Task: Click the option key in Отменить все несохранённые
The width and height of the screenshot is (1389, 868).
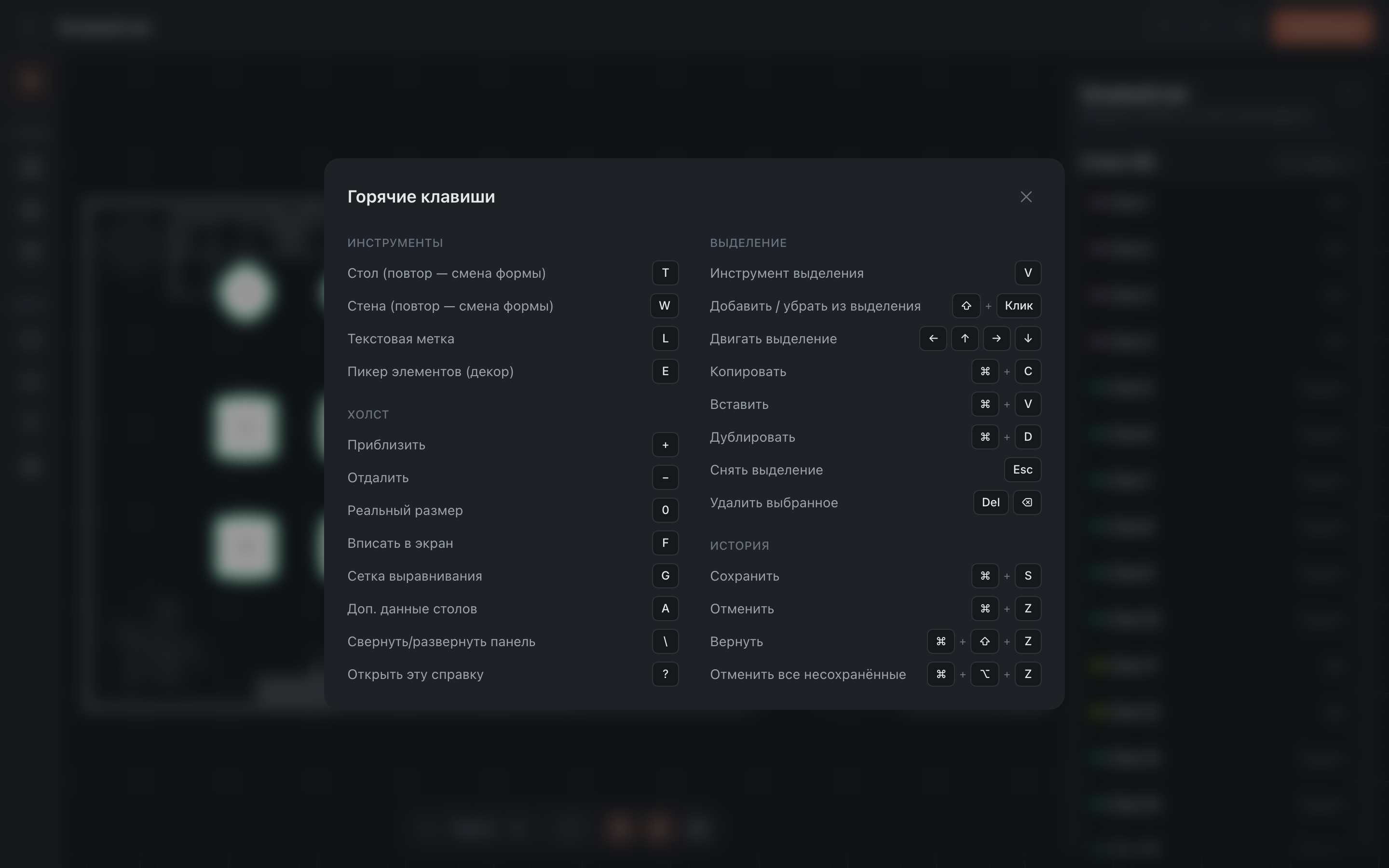Action: click(984, 674)
